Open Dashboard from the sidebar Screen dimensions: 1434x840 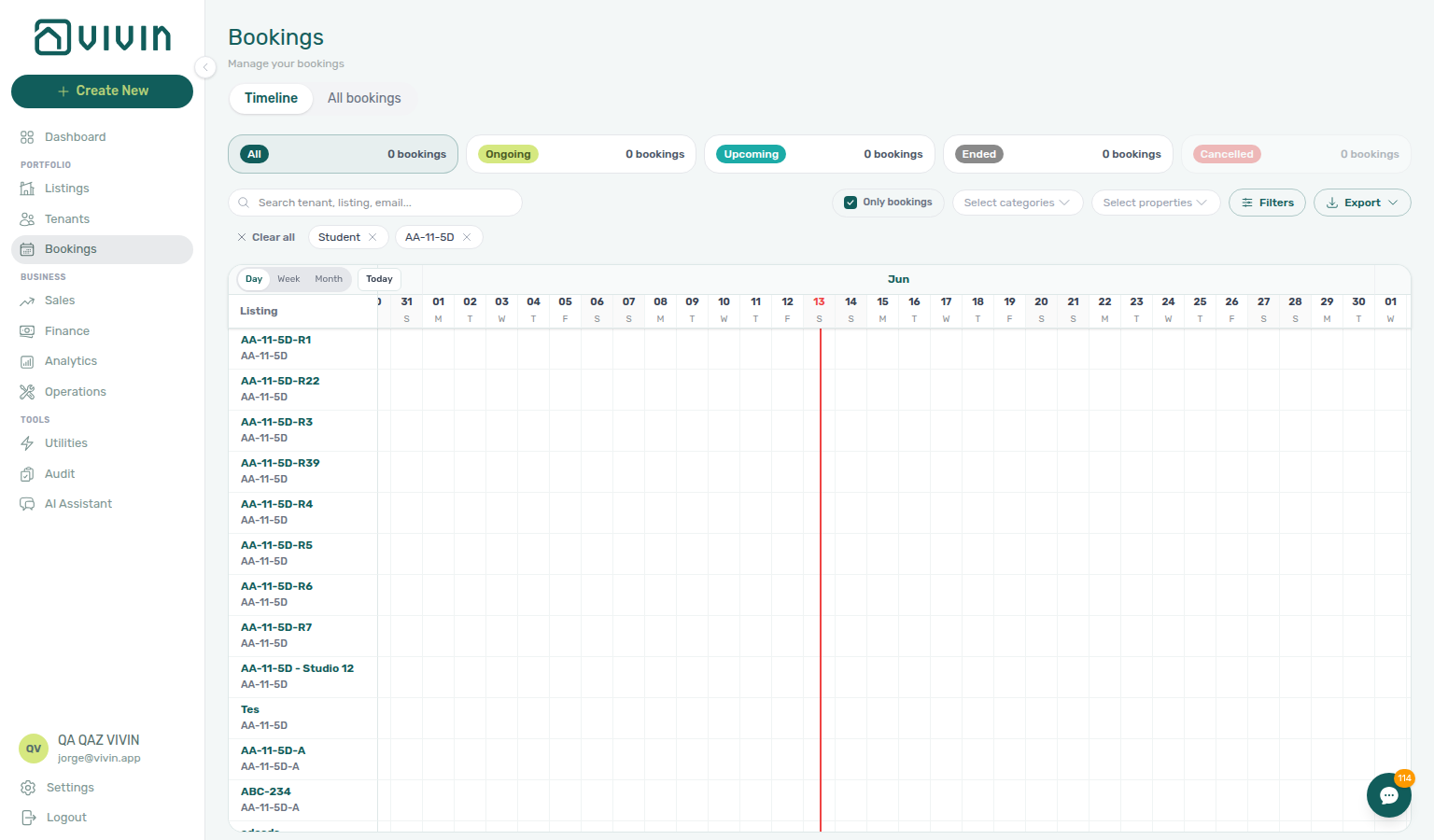[x=102, y=137]
